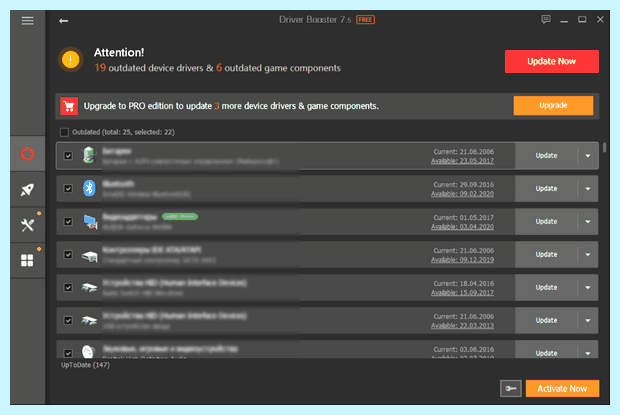Image resolution: width=620 pixels, height=415 pixels.
Task: Open the feedback chat icon
Action: tap(546, 19)
